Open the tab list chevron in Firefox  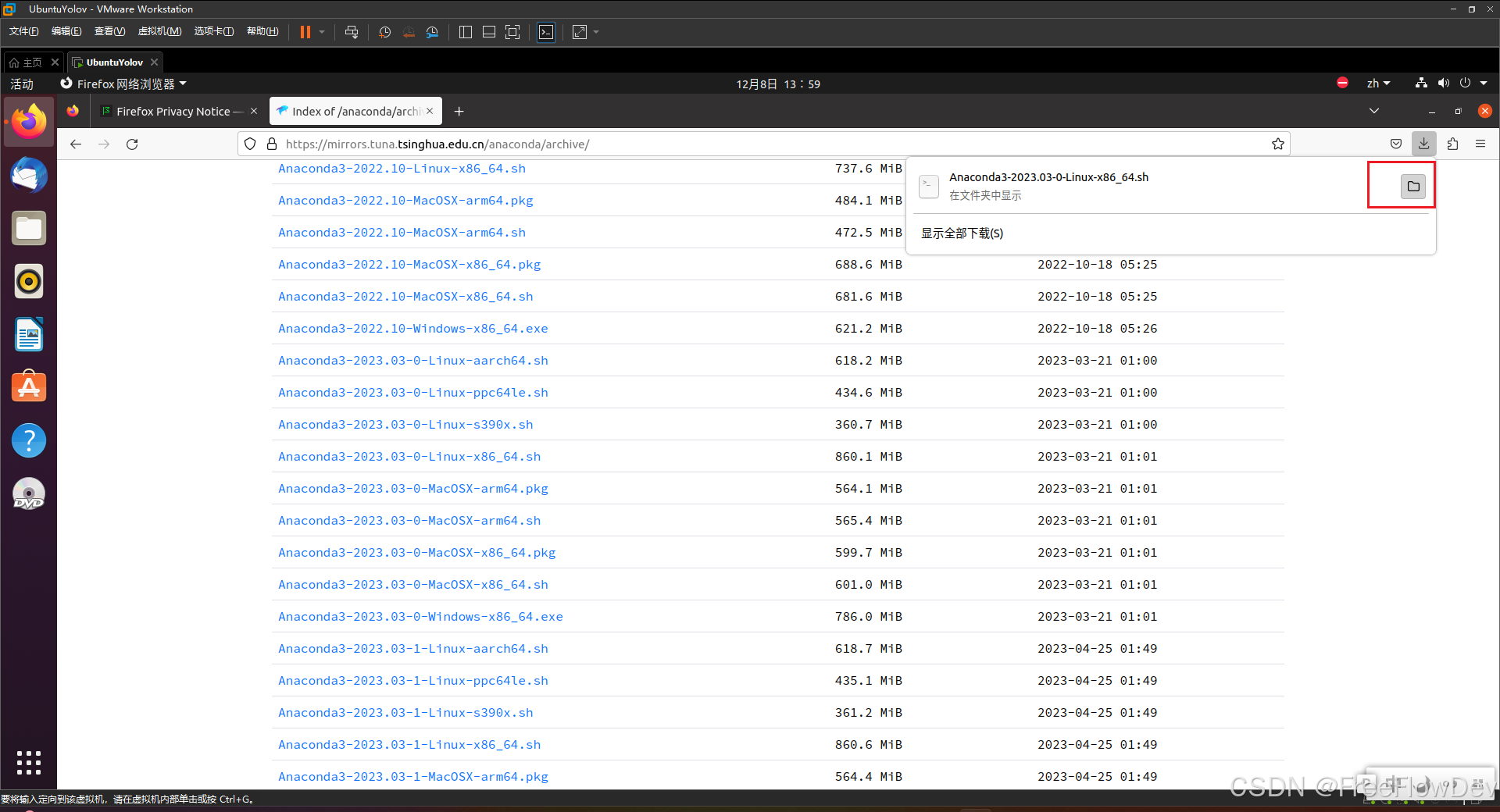[x=1373, y=111]
